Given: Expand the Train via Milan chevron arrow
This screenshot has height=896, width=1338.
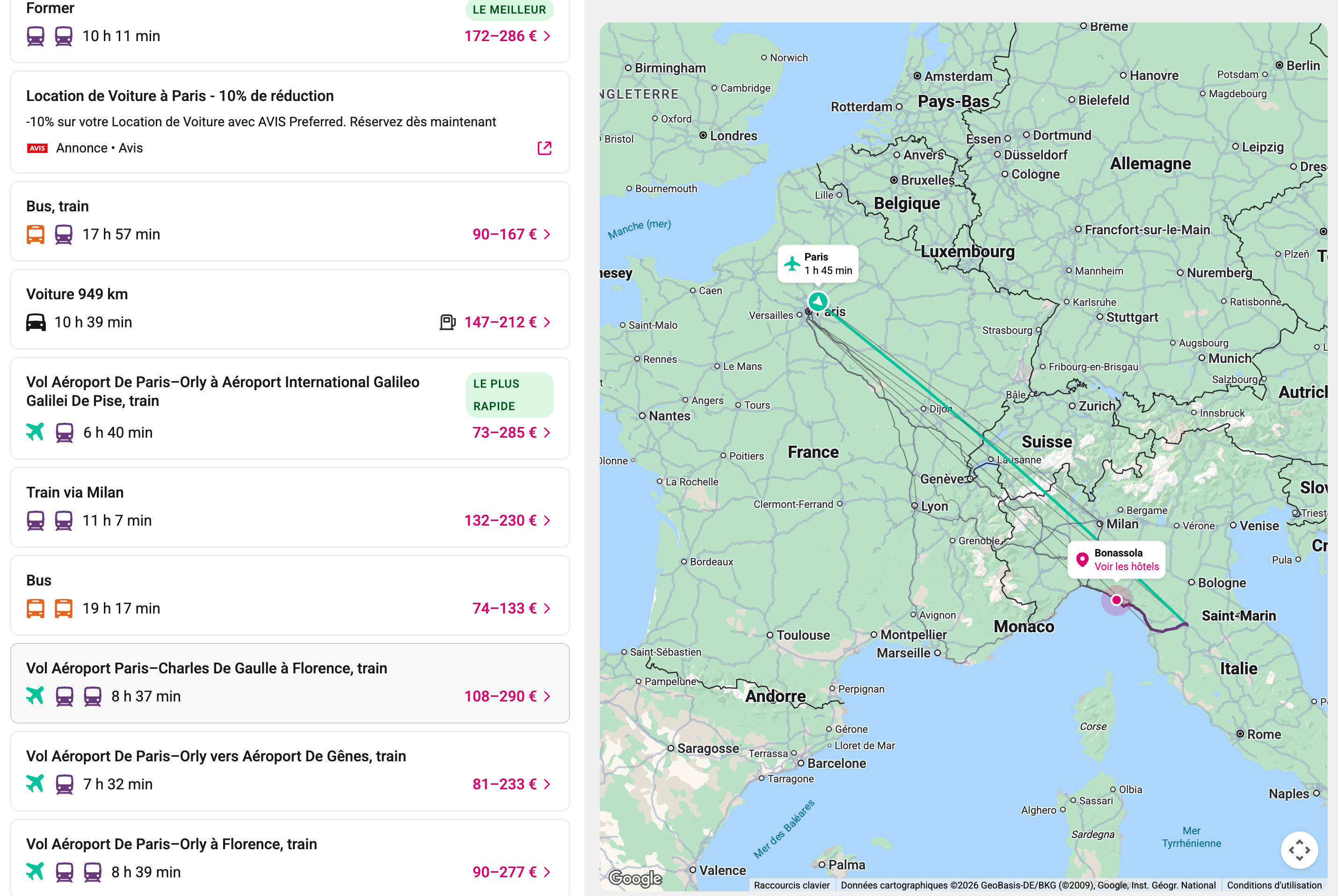Looking at the screenshot, I should (547, 520).
